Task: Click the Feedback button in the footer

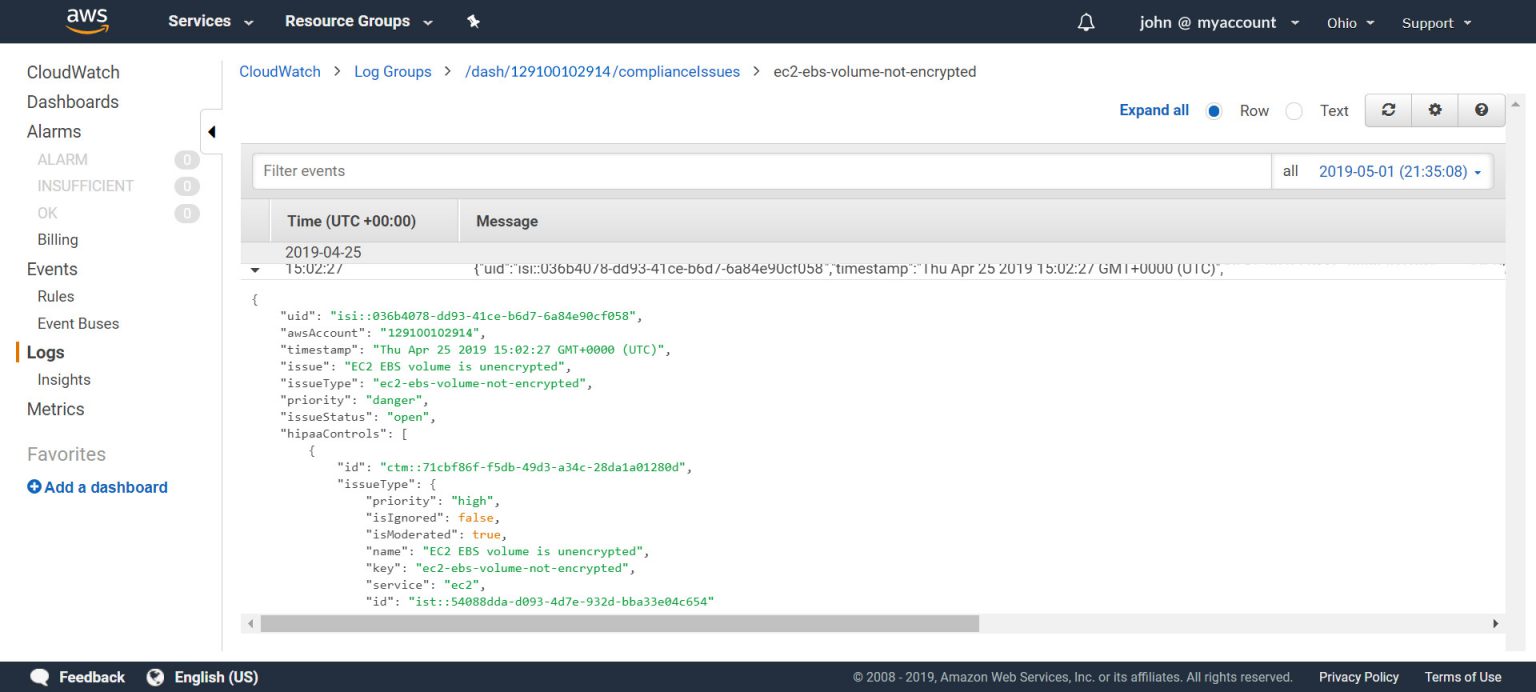Action: (x=92, y=677)
